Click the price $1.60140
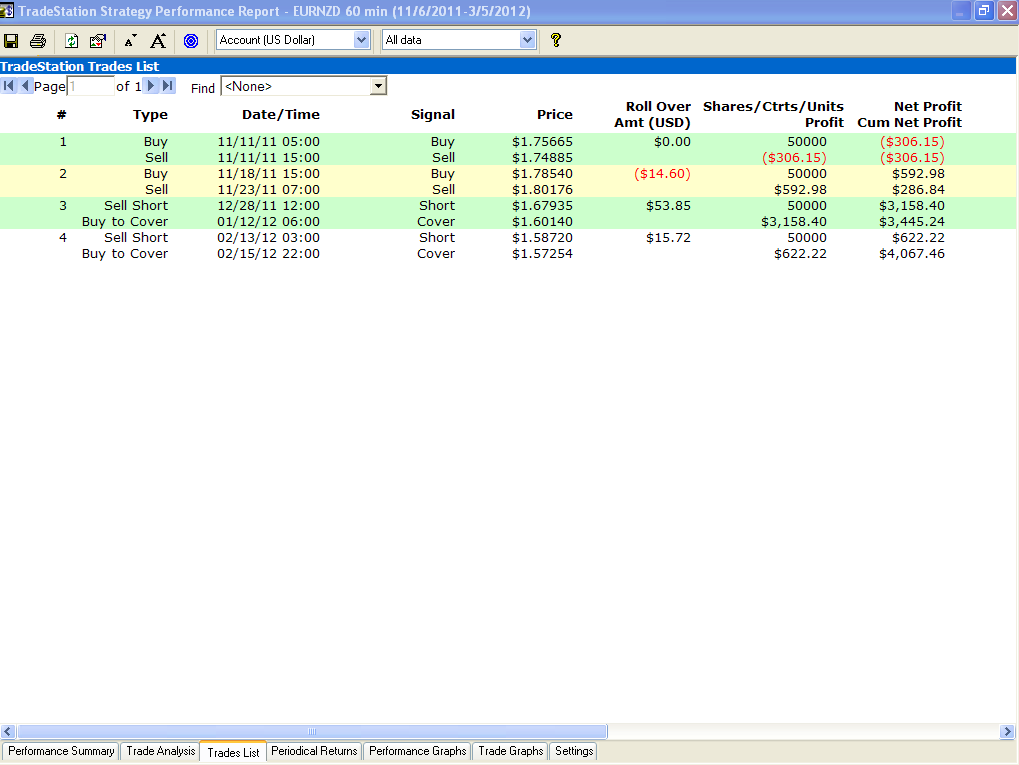Screen dimensions: 1019x765 542,222
